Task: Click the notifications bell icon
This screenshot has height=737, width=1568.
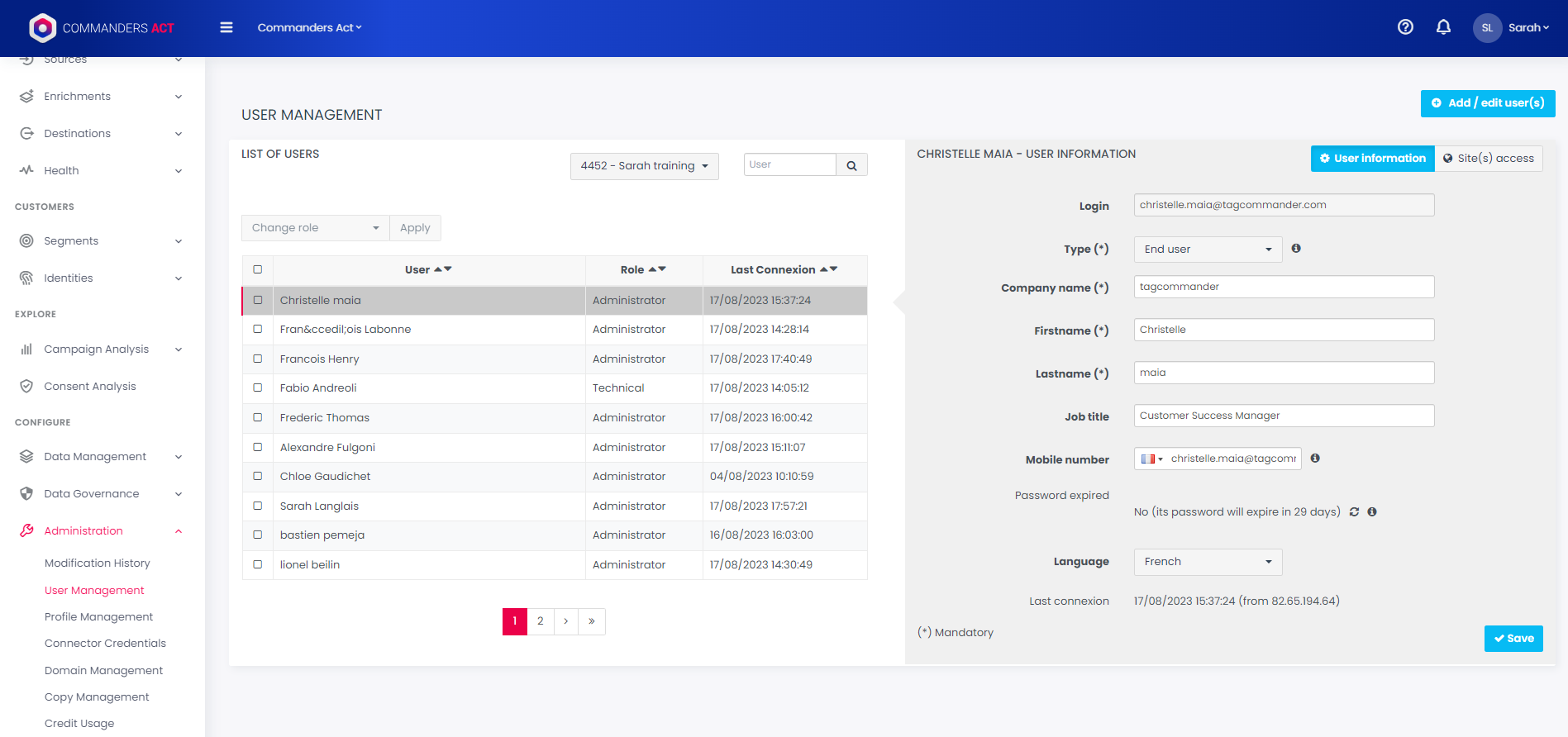Action: click(1443, 27)
